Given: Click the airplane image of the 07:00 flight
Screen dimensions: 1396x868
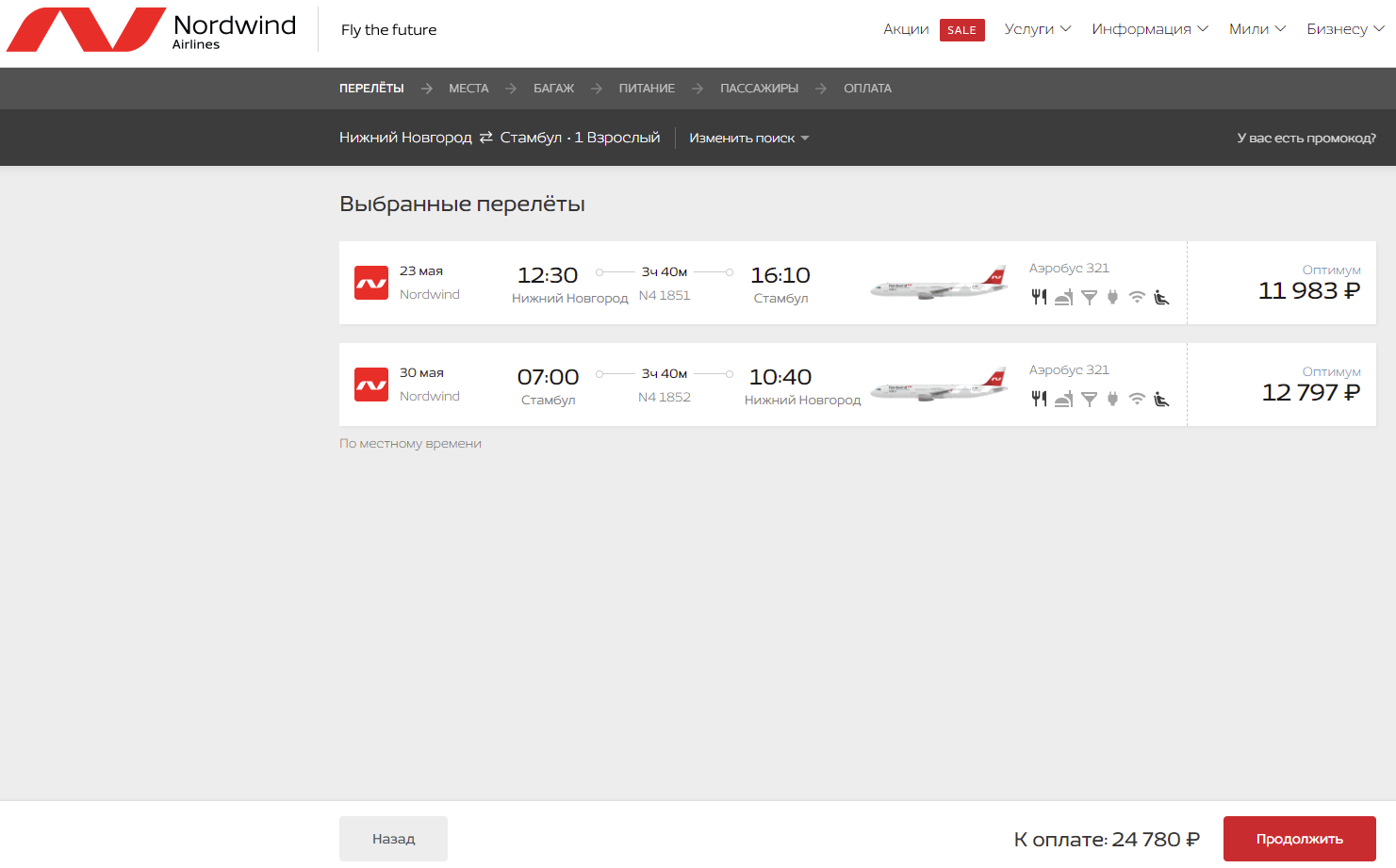Looking at the screenshot, I should tap(939, 385).
